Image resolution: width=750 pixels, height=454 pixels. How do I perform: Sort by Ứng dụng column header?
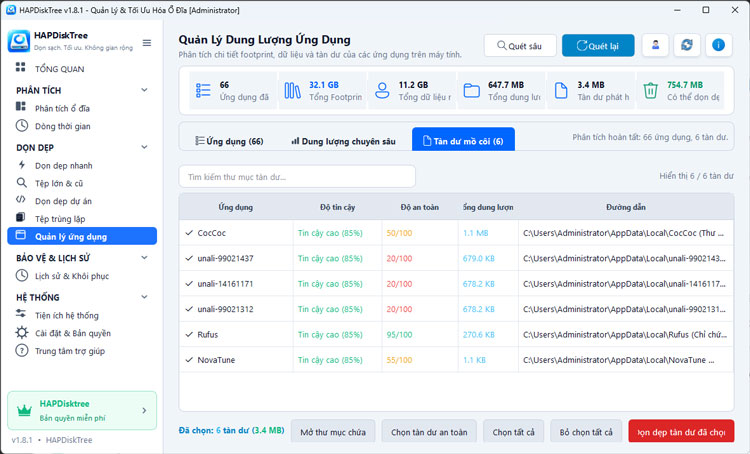(235, 207)
